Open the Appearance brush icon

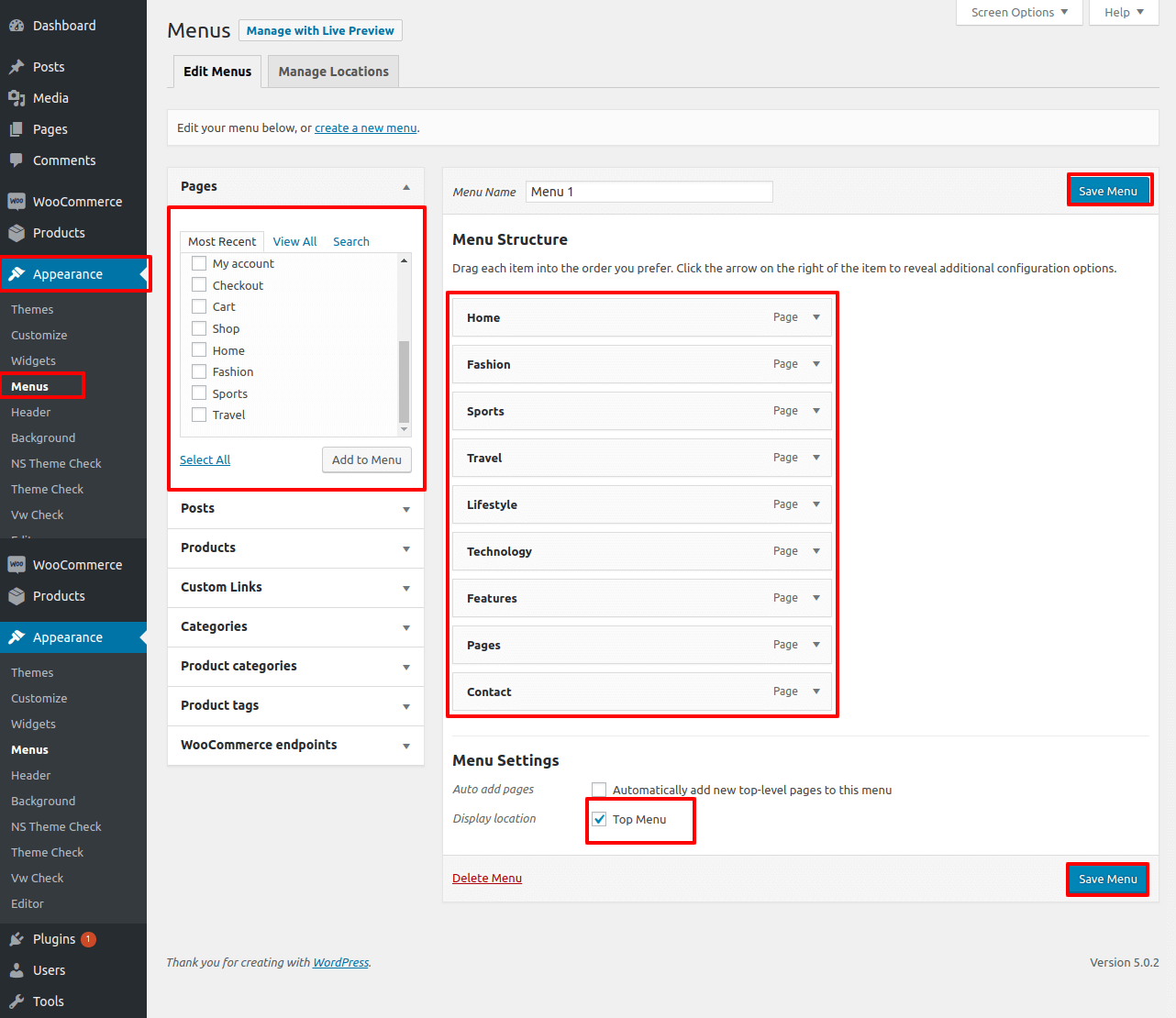coord(17,273)
